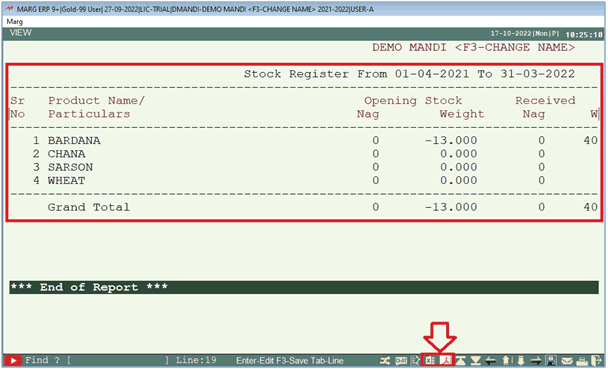Click Grand Total weight -13.000 value

tap(451, 207)
